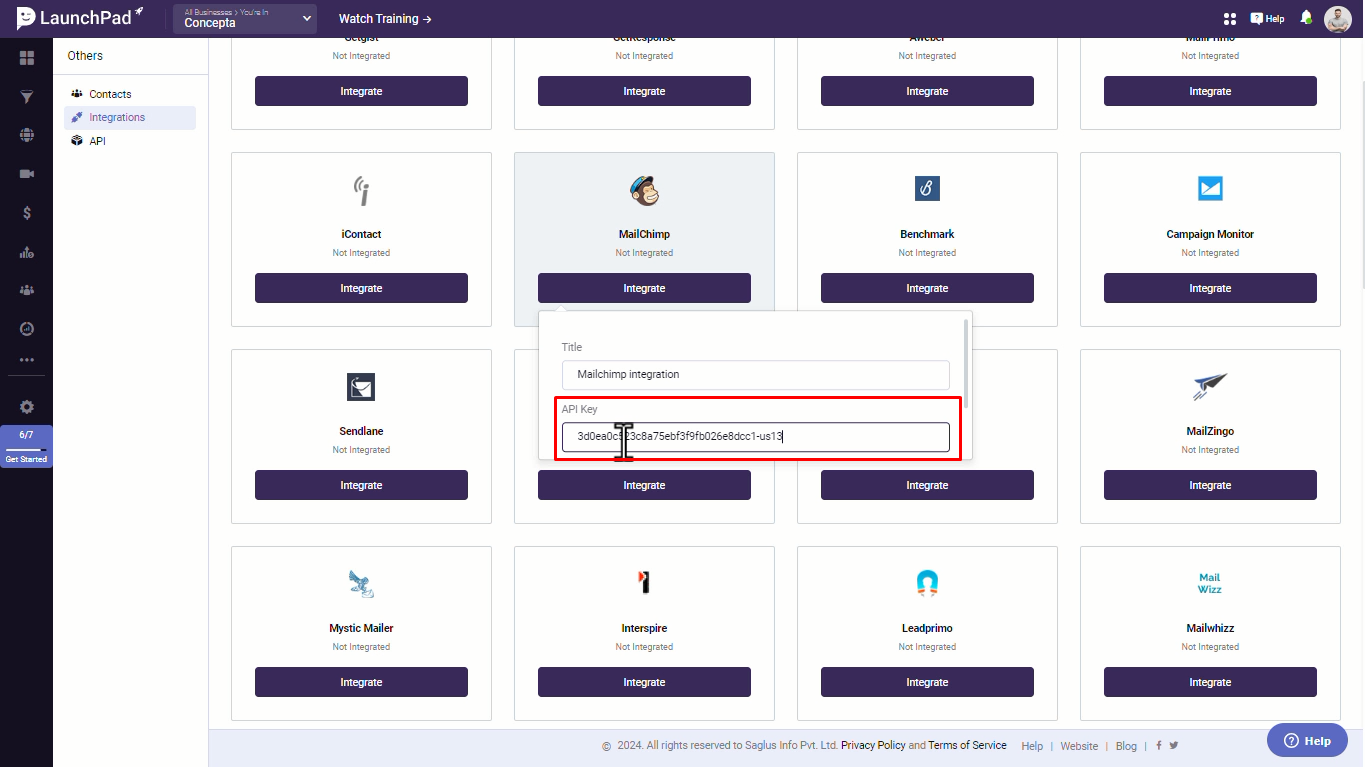Click the Campaign Monitor envelope logo
Viewport: 1365px width, 767px height.
pos(1210,188)
